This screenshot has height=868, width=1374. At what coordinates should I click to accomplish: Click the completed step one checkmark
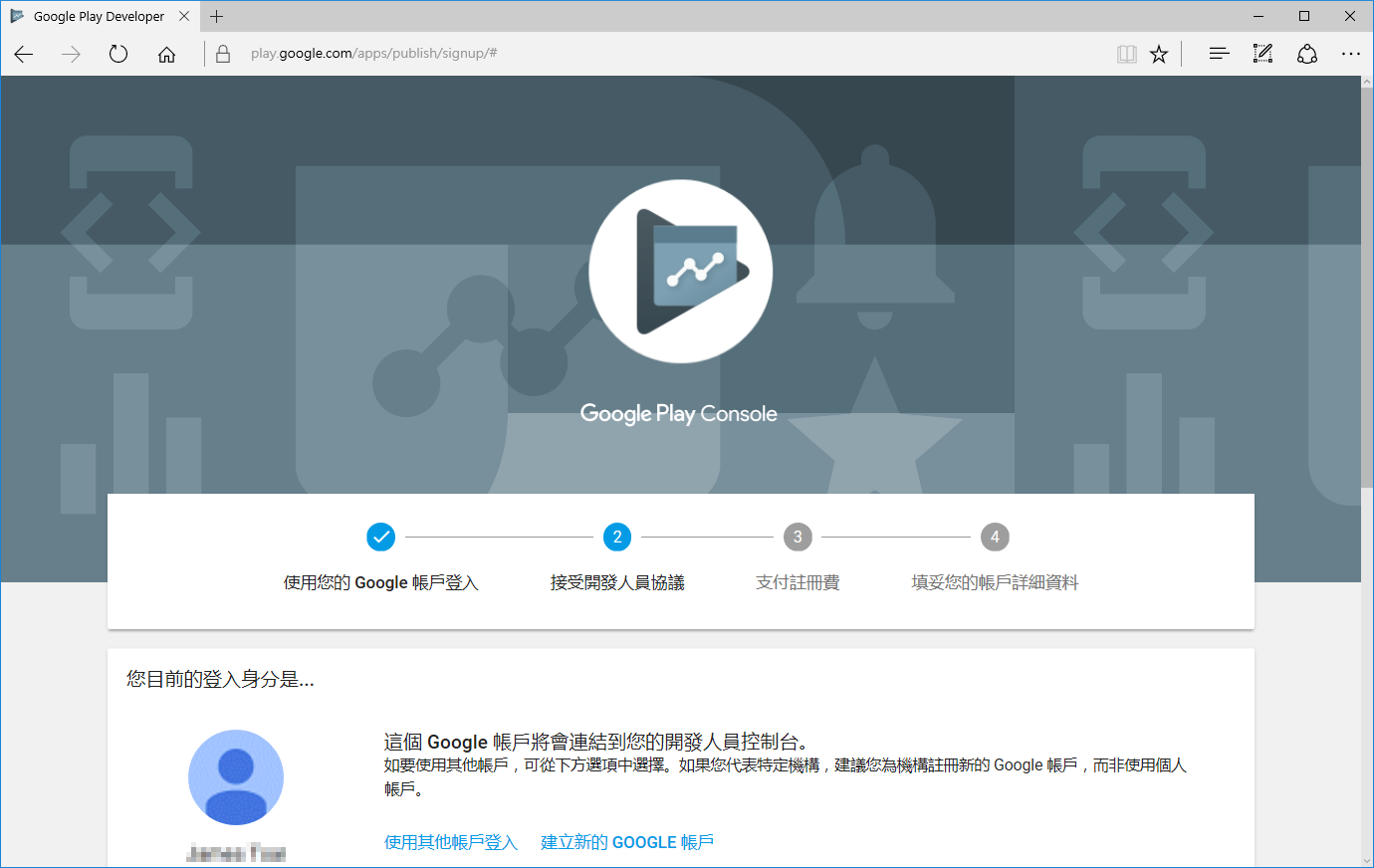click(380, 537)
